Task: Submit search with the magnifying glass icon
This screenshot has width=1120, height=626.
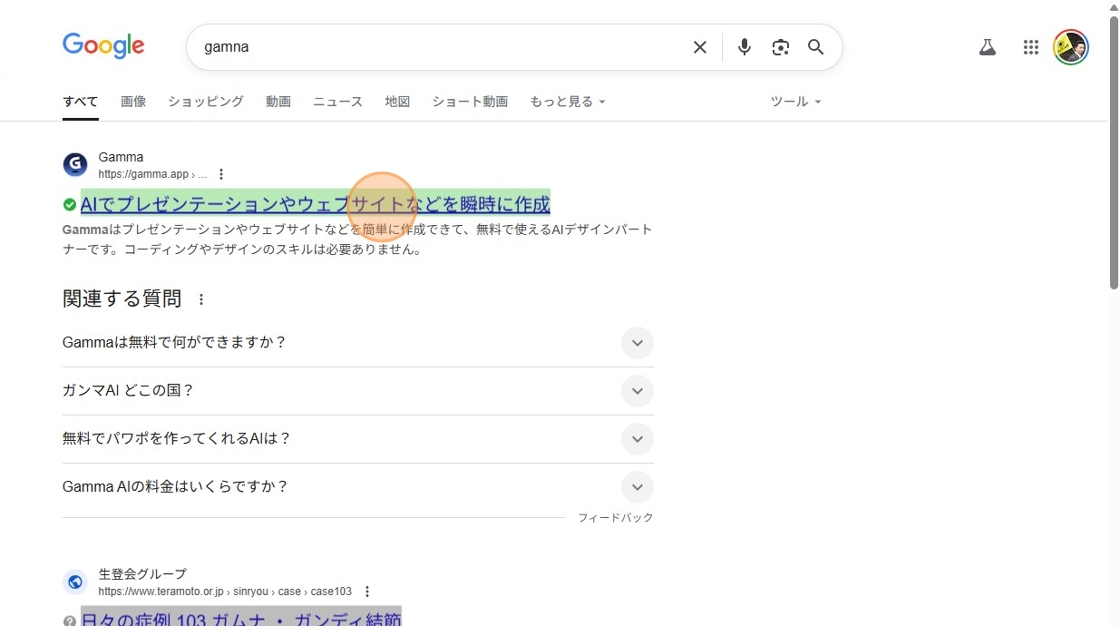Action: 816,47
